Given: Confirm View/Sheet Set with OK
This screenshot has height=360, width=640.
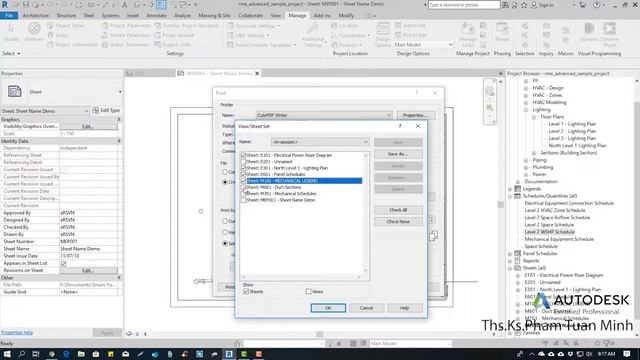Looking at the screenshot, I should click(328, 308).
